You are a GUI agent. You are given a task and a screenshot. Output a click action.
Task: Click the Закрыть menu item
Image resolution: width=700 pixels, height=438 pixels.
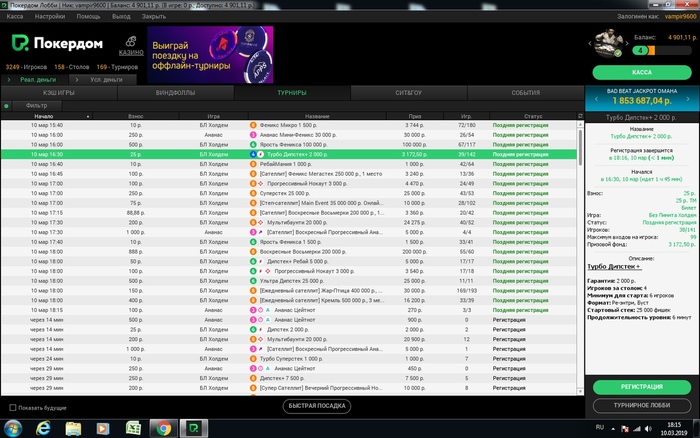click(154, 16)
